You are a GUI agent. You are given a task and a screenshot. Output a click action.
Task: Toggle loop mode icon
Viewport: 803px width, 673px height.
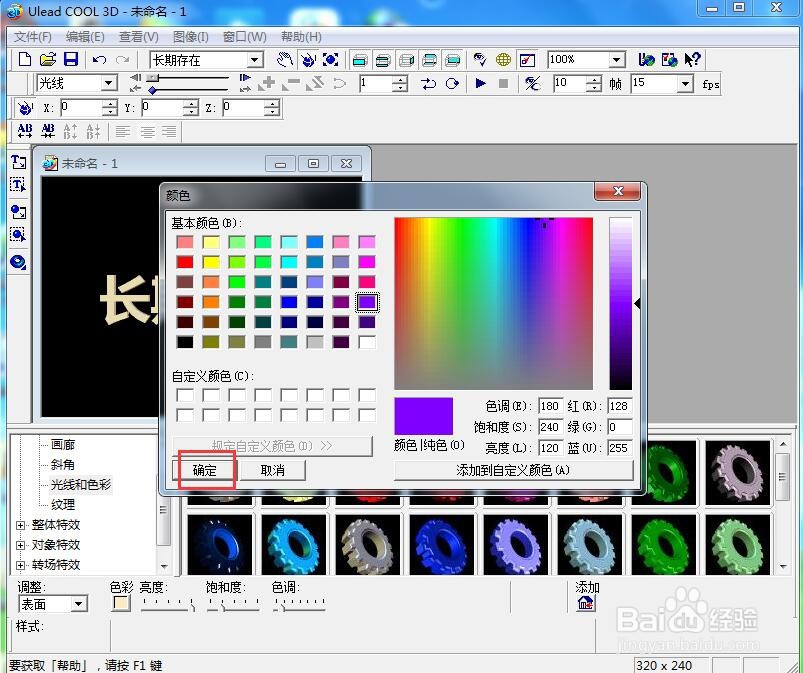(x=452, y=83)
